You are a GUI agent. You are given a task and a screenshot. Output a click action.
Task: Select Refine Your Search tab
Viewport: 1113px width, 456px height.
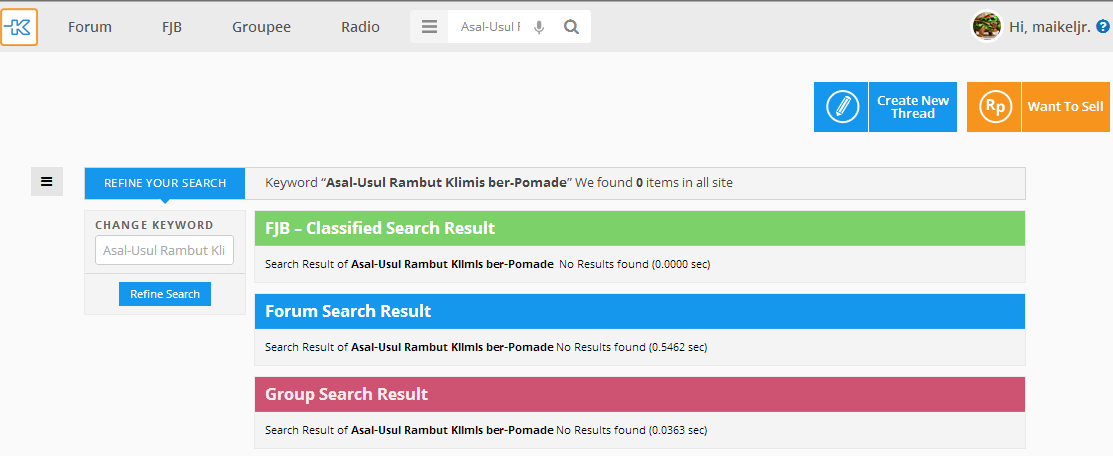point(165,183)
